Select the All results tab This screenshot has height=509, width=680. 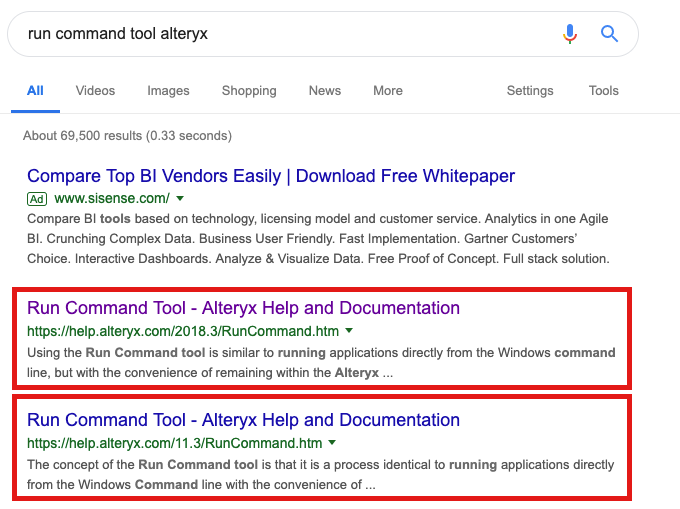(x=35, y=91)
